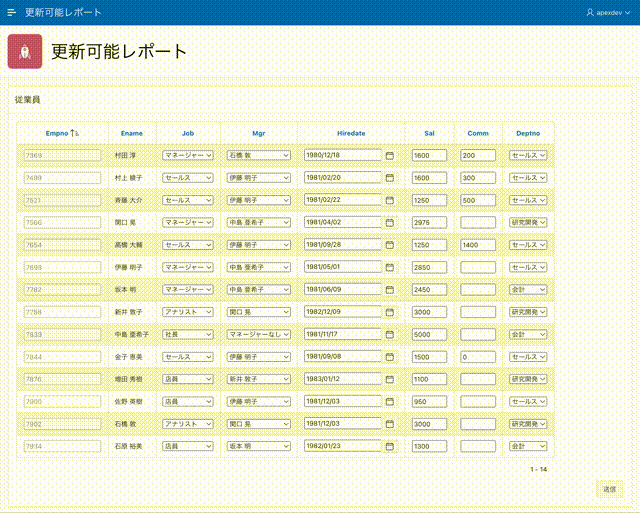Open the hamburger navigation menu
The image size is (640, 513).
click(11, 12)
